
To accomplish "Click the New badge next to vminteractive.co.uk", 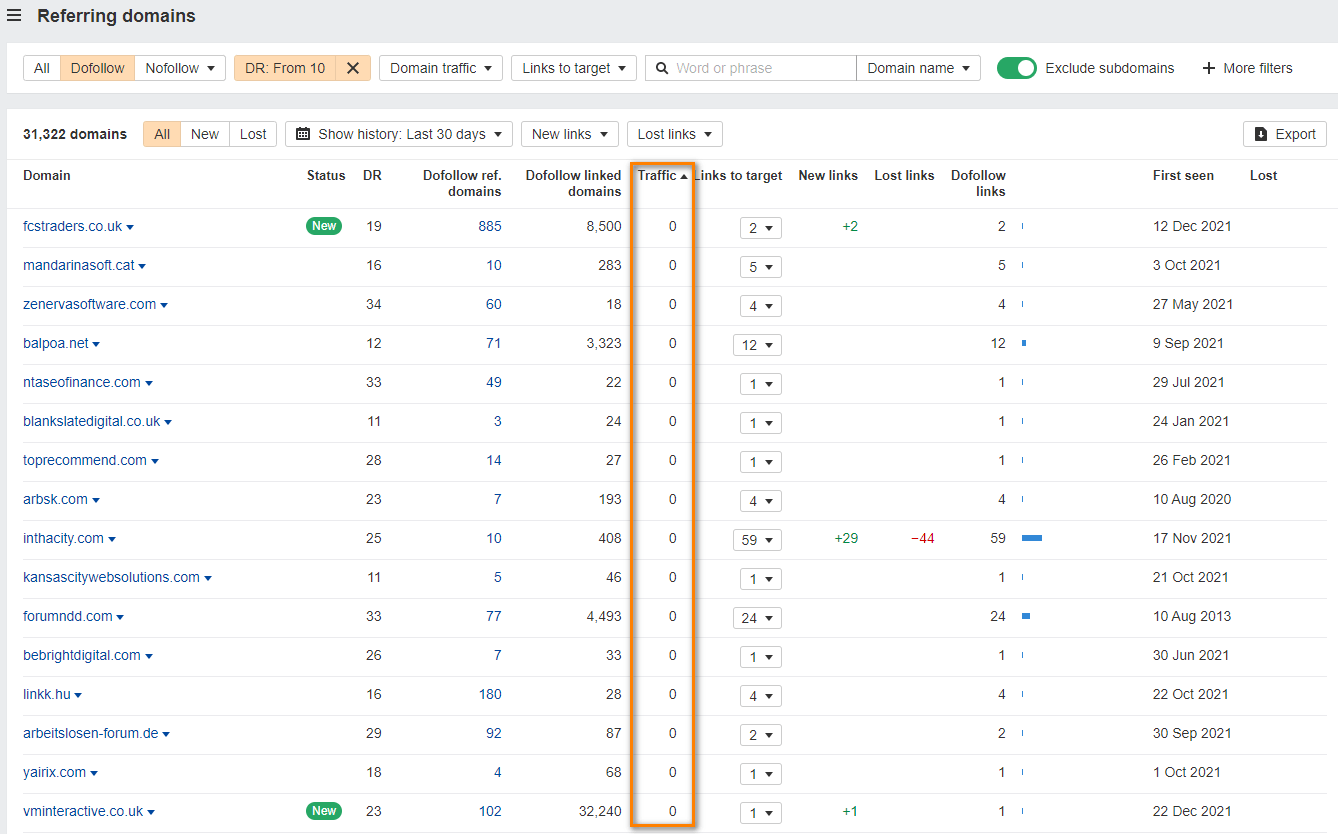I will [323, 811].
